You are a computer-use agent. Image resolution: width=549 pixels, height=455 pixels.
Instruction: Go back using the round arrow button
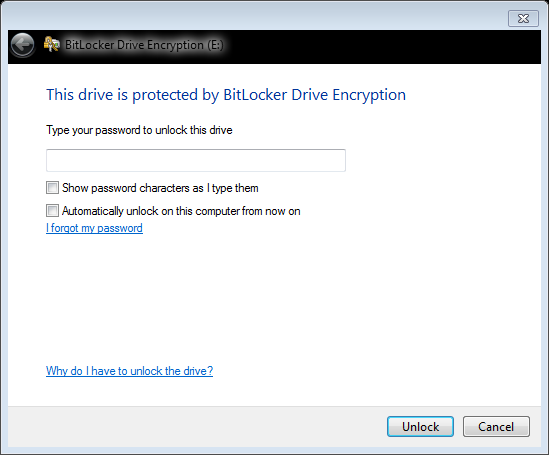[x=22, y=45]
